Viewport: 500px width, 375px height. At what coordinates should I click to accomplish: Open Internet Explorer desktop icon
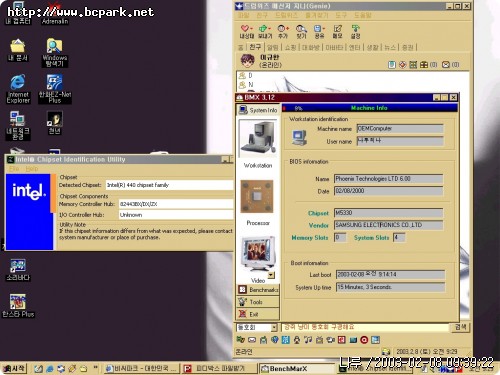click(18, 88)
